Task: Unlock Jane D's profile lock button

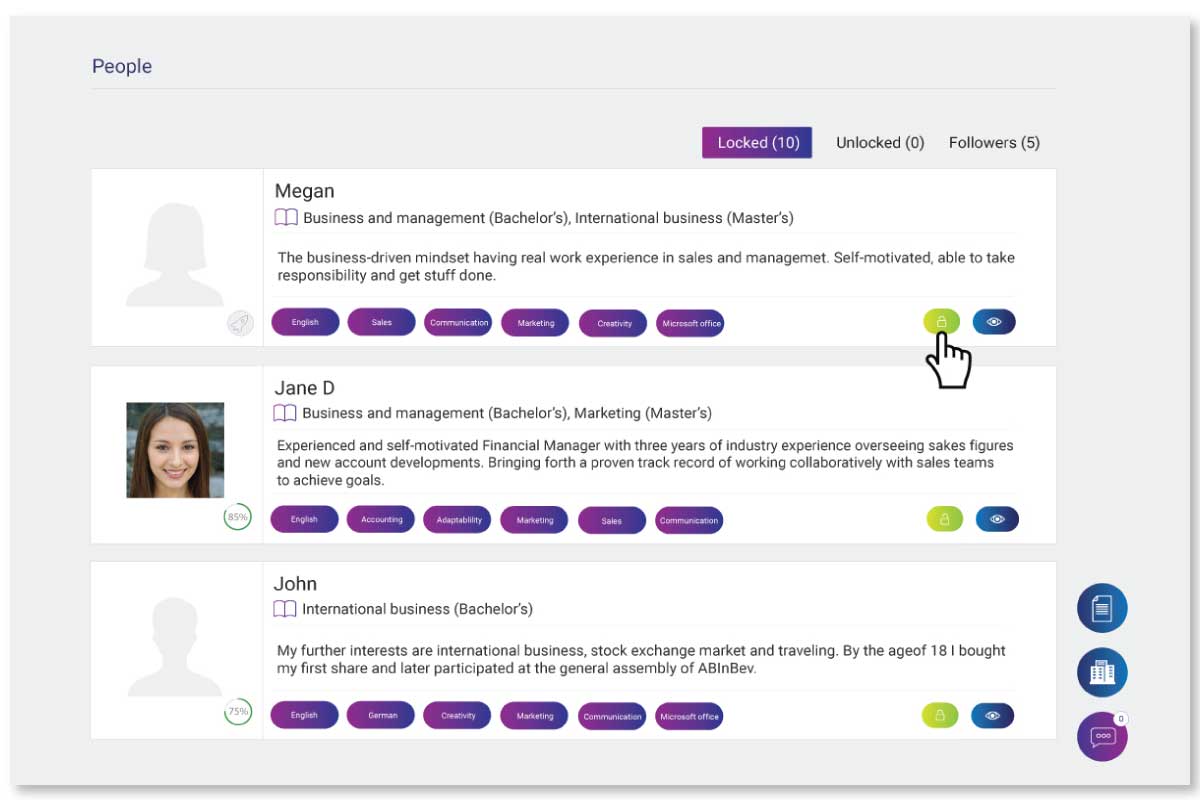Action: [944, 519]
